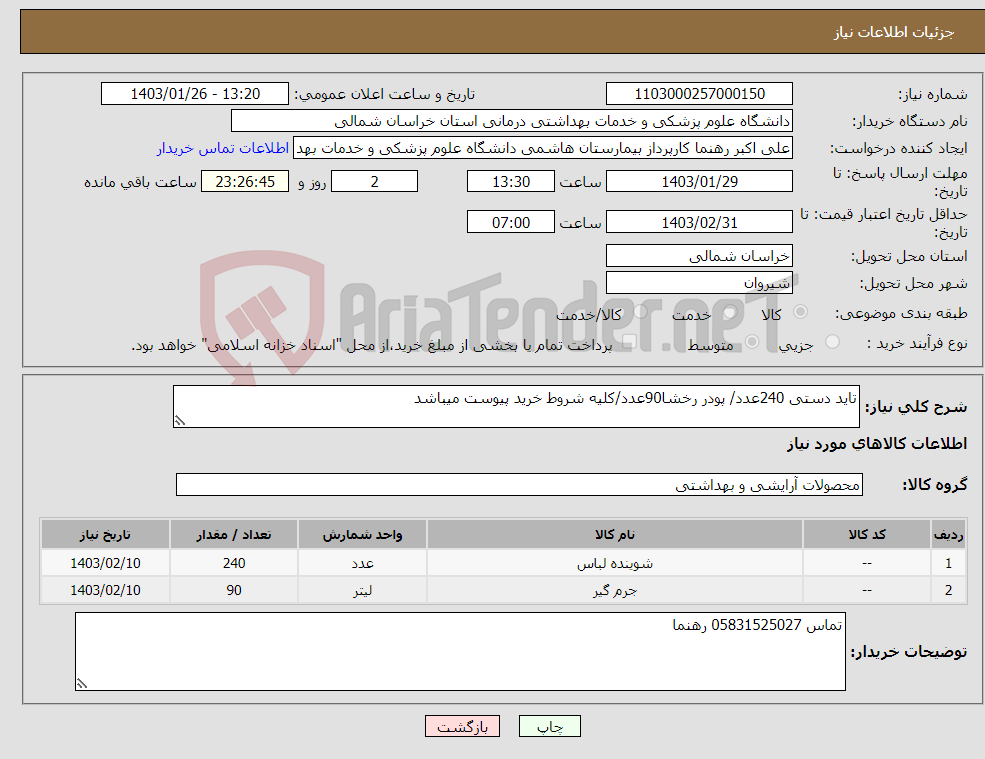Click the جزئیات اطلاعات نیاز page title

(x=894, y=32)
